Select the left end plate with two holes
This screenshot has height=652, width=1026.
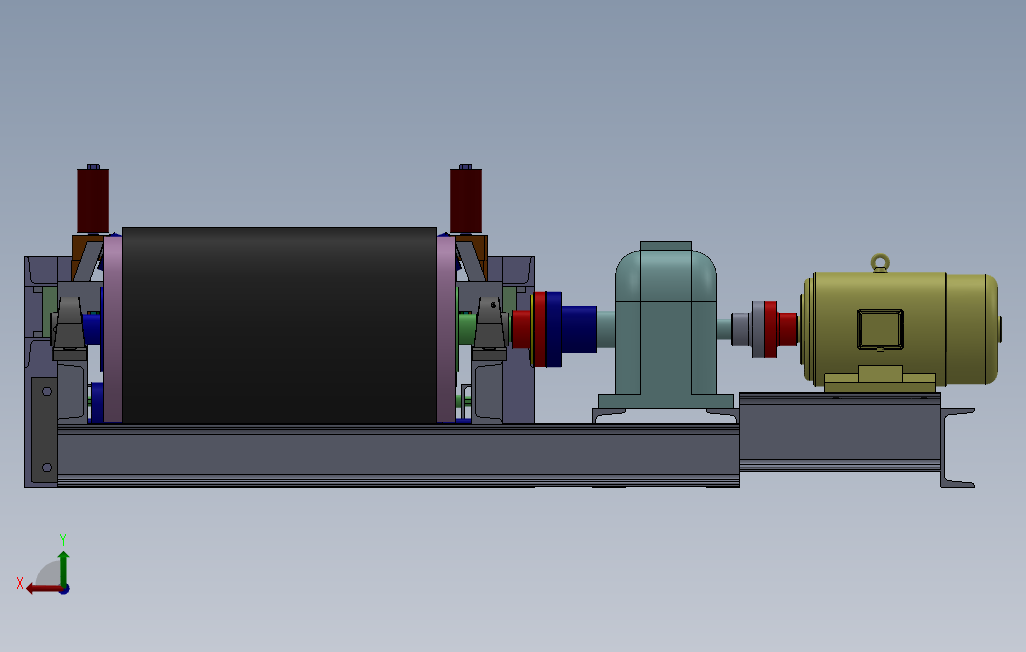pyautogui.click(x=44, y=430)
